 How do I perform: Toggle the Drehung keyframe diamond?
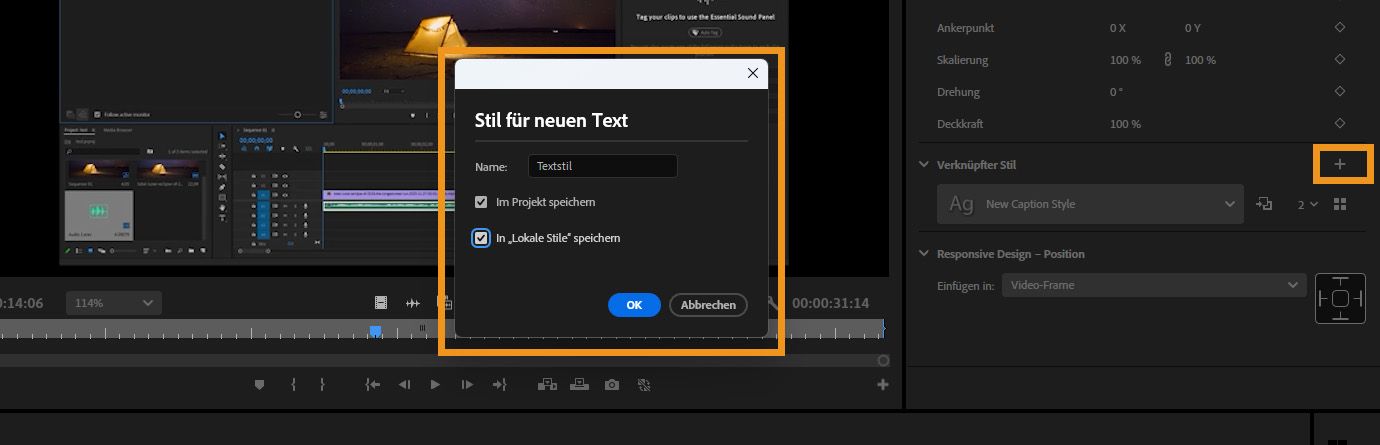1340,92
